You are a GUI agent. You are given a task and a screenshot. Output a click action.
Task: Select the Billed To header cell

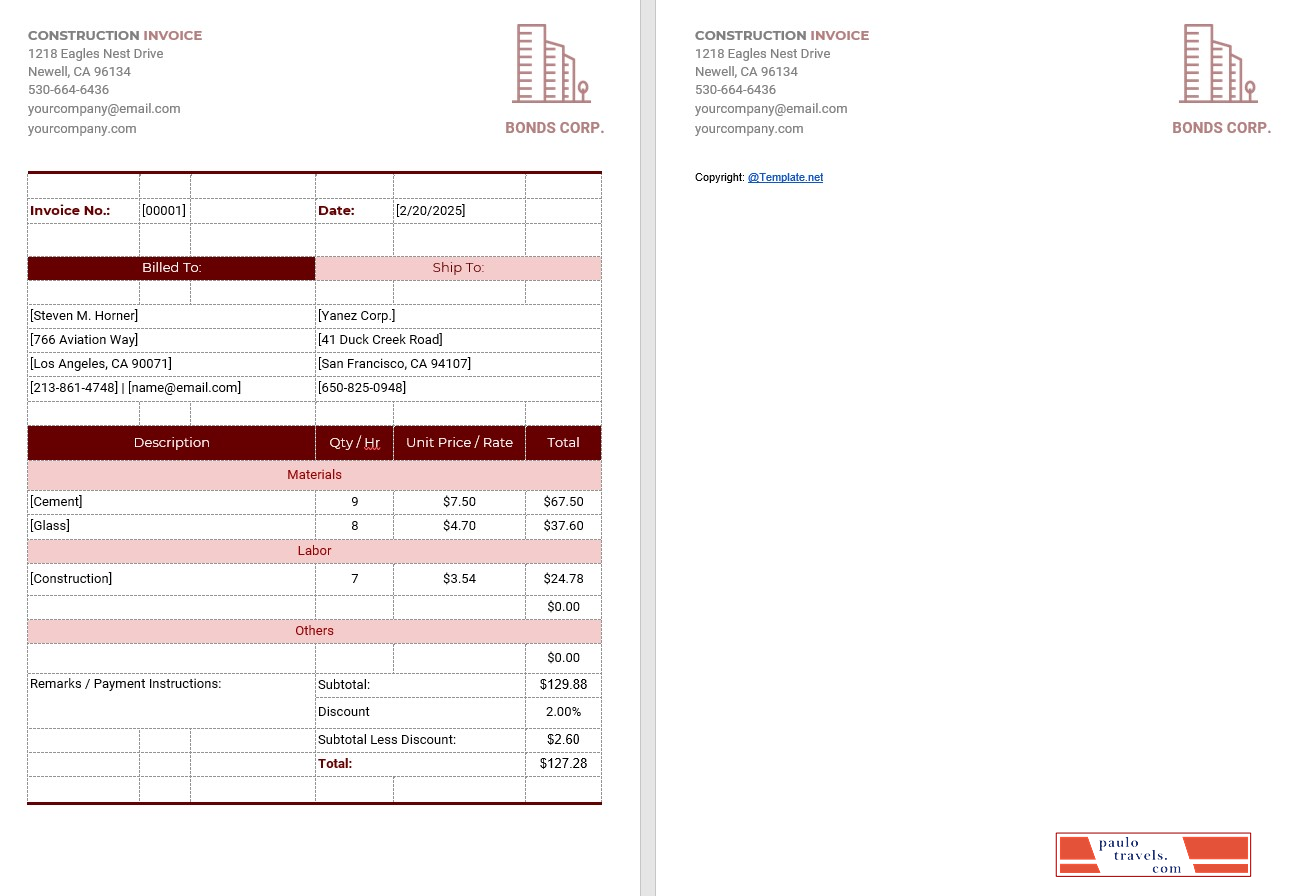click(x=171, y=267)
